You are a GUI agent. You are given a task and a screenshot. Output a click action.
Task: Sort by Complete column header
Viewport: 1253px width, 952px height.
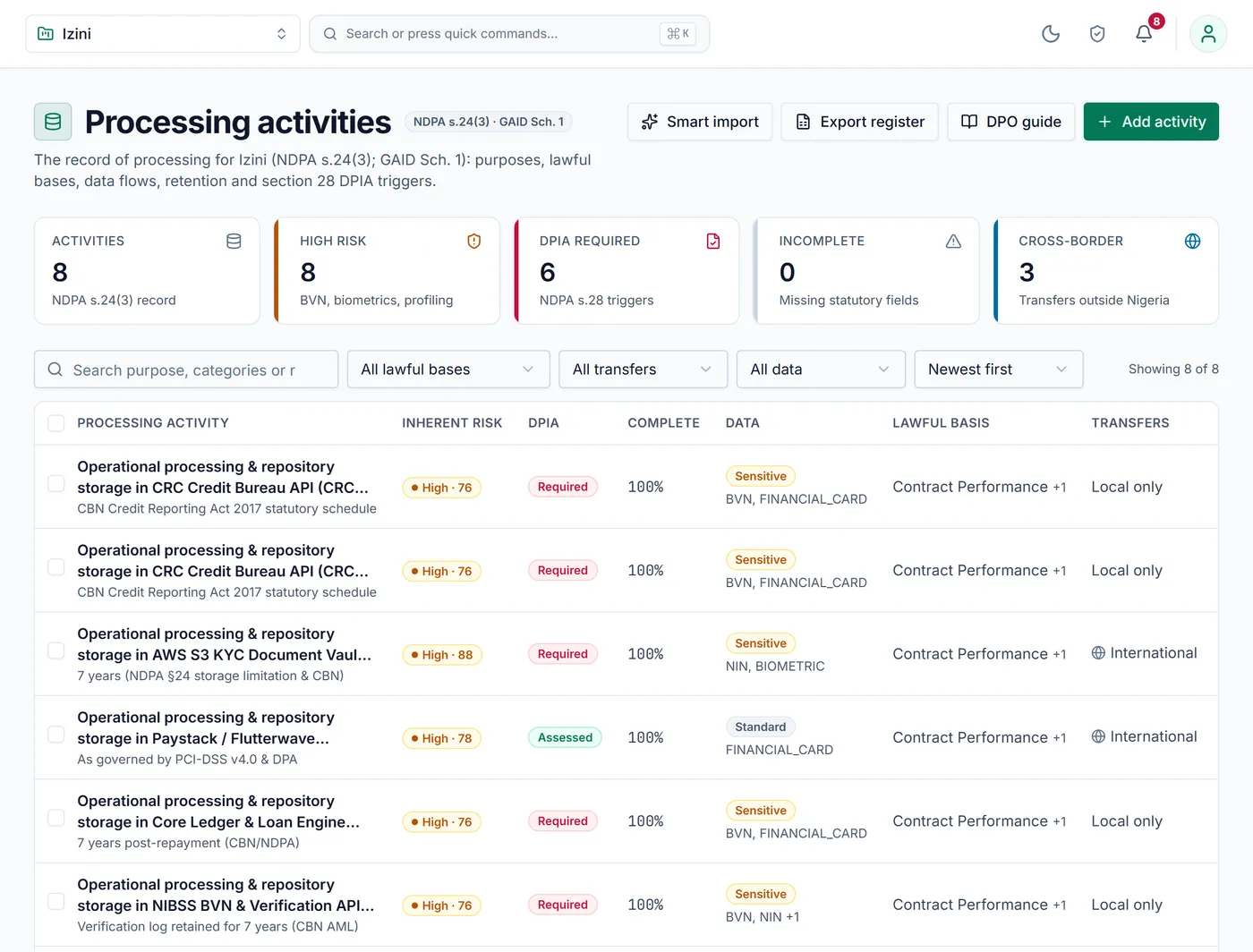[x=663, y=423]
